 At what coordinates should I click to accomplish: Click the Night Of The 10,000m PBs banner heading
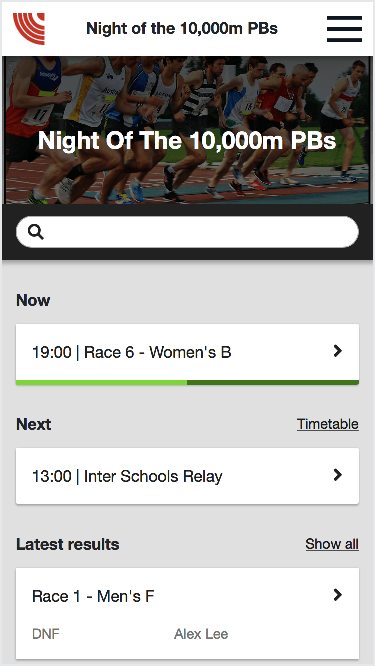point(187,141)
